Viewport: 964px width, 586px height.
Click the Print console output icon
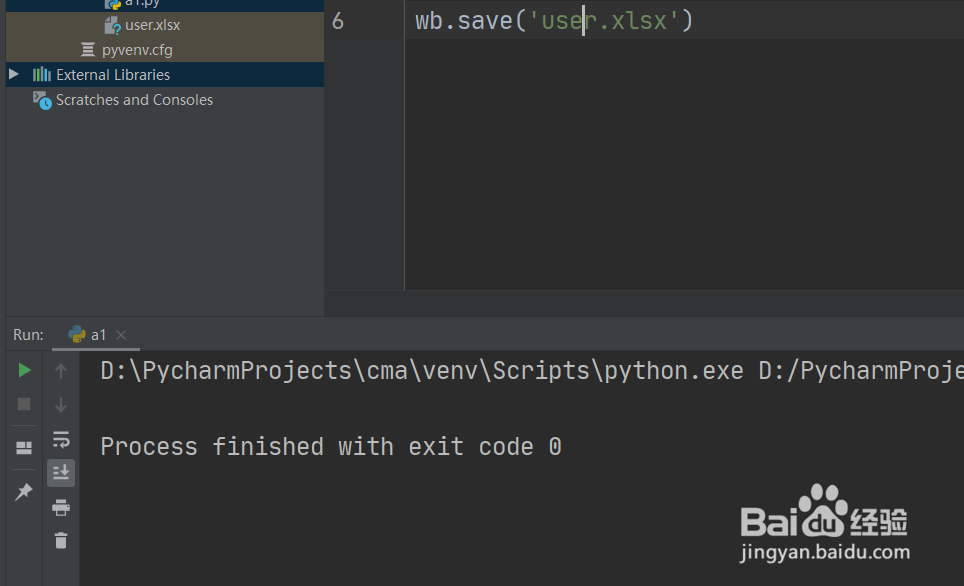[x=61, y=507]
